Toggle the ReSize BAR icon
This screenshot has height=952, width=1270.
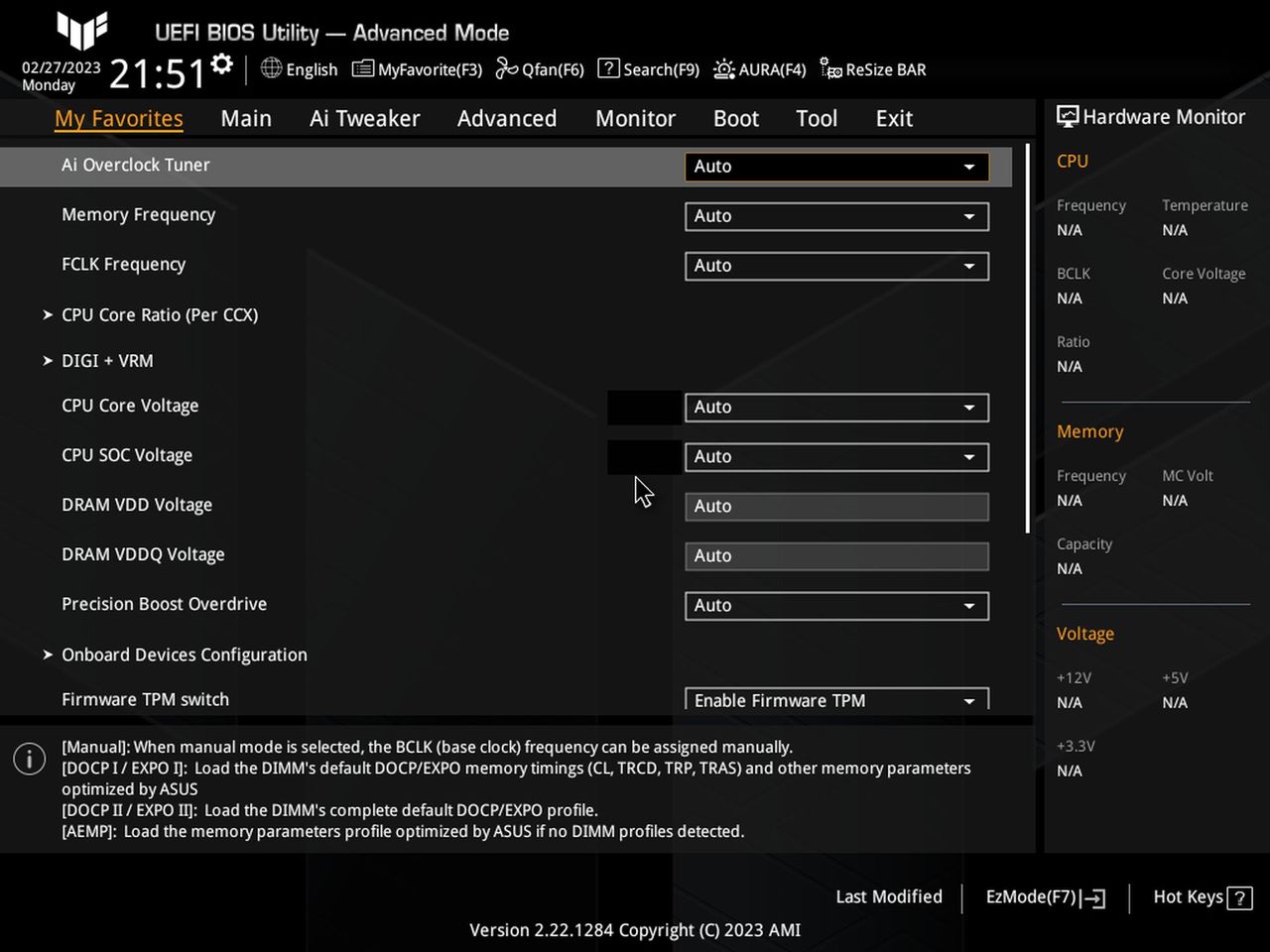pos(830,68)
